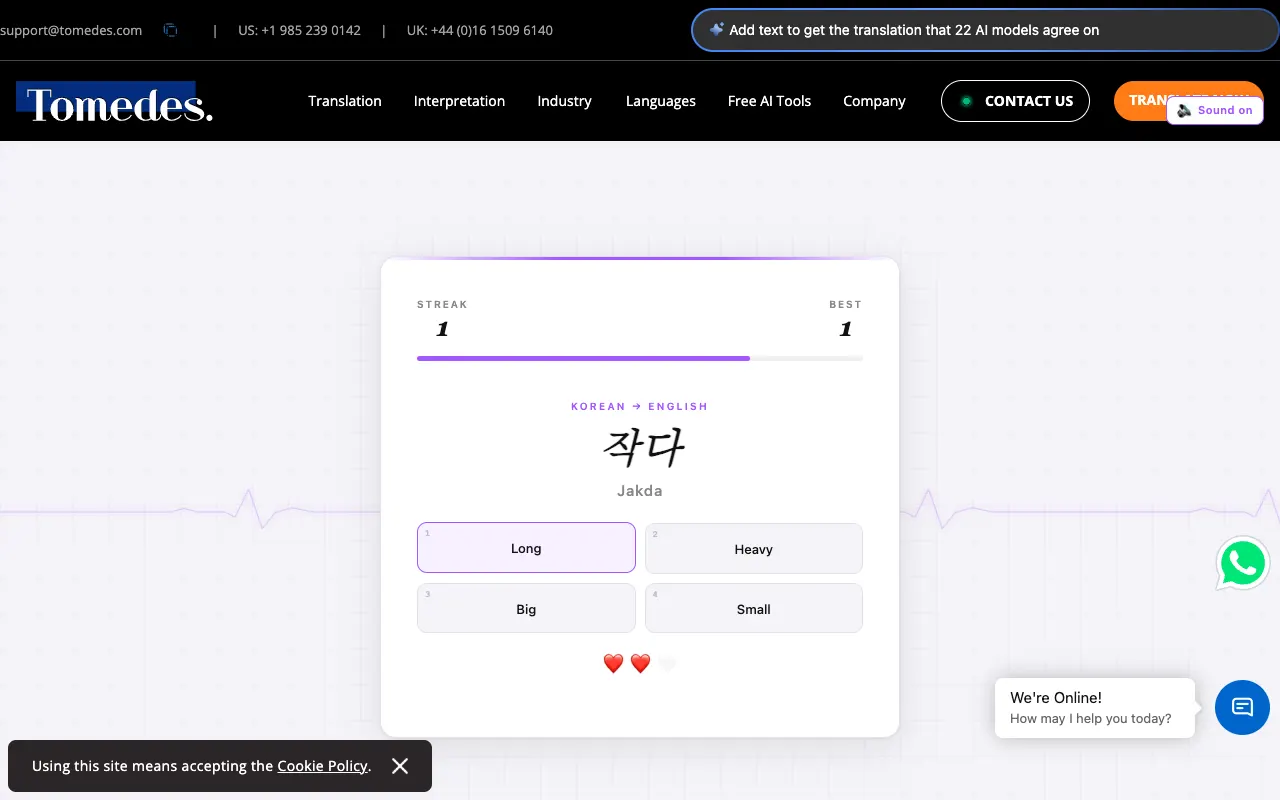1280x800 pixels.
Task: Toggle the Sound on button
Action: pyautogui.click(x=1215, y=110)
